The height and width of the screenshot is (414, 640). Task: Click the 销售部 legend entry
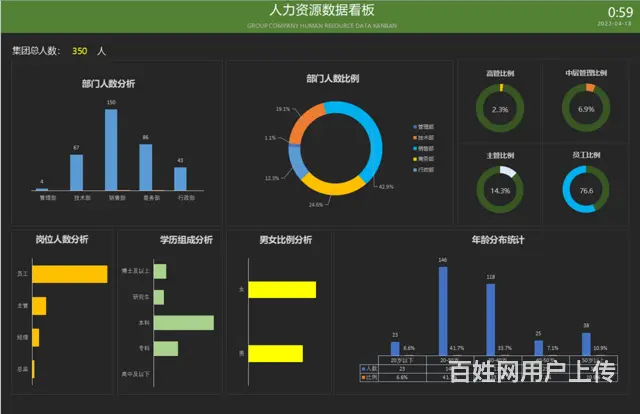[424, 148]
